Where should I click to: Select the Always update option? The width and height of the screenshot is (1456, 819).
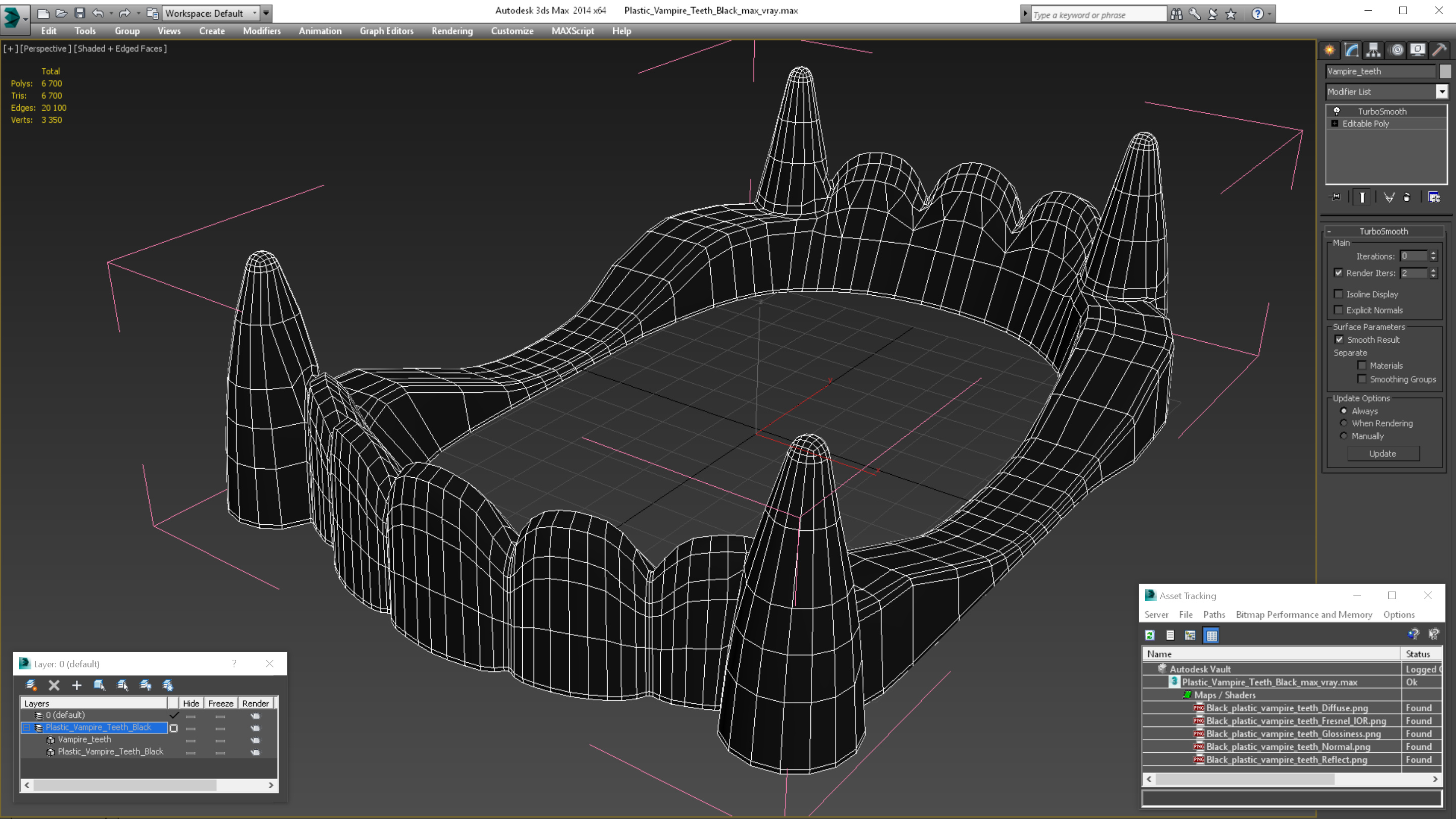pos(1344,411)
